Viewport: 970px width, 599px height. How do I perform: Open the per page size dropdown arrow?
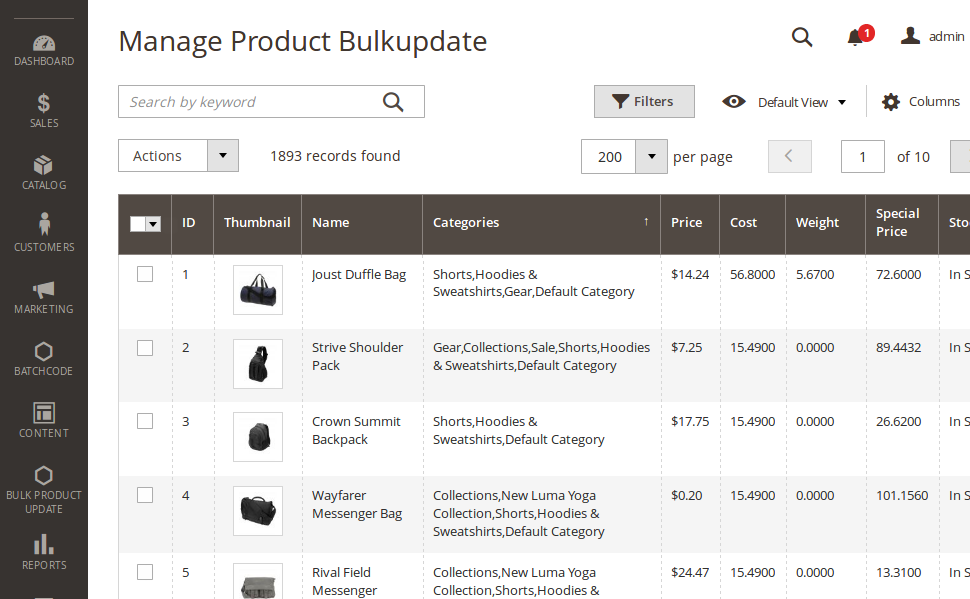tap(651, 157)
